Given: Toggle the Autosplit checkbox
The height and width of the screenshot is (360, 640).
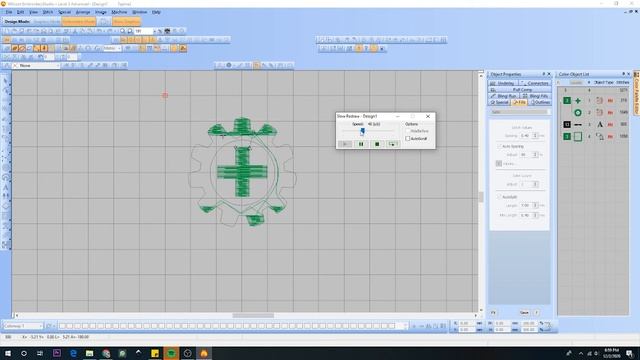Looking at the screenshot, I should coord(499,197).
